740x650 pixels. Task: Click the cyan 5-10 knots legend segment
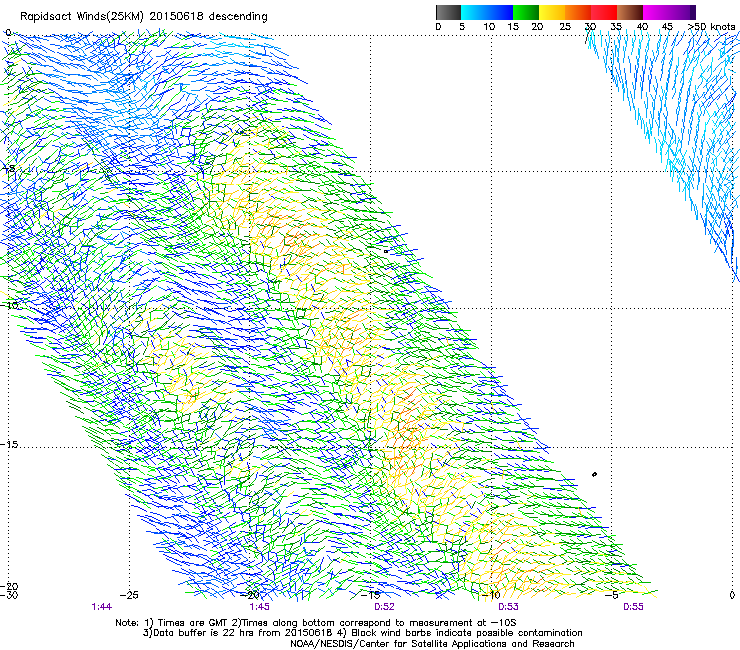[x=474, y=12]
